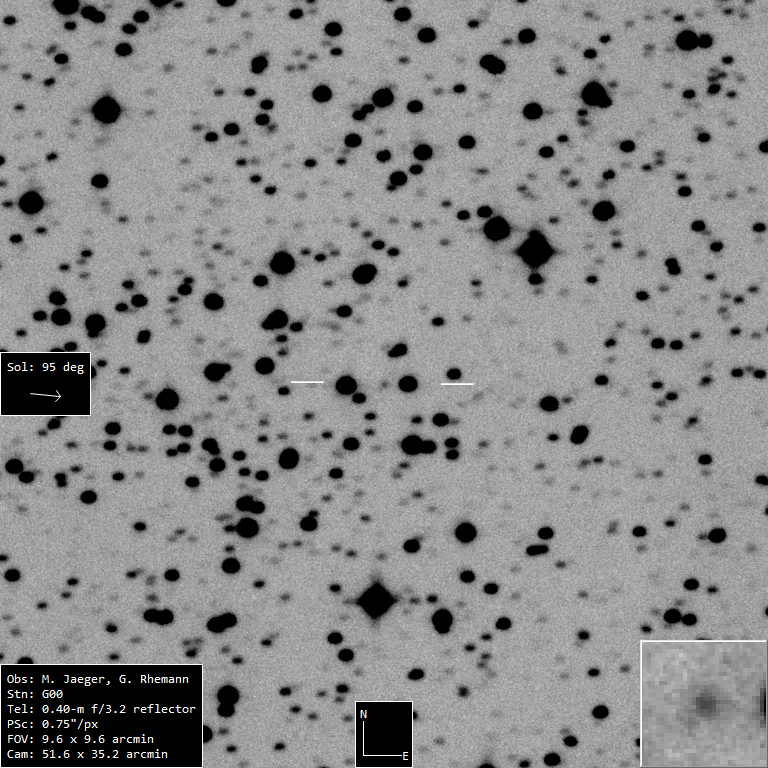This screenshot has width=768, height=768.
Task: Open the zoomed inset thumbnail of the object
Action: pyautogui.click(x=703, y=703)
